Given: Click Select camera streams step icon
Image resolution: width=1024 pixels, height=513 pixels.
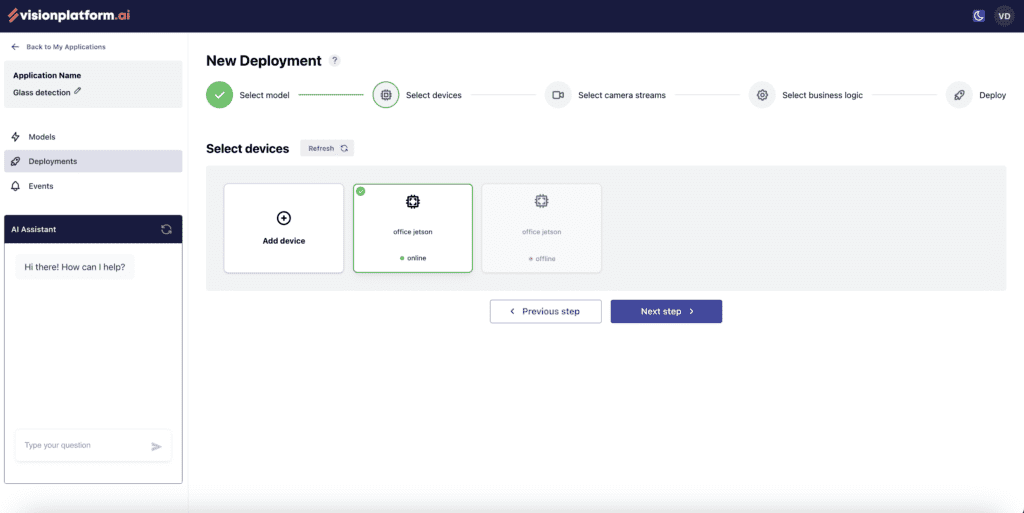Looking at the screenshot, I should pyautogui.click(x=558, y=95).
